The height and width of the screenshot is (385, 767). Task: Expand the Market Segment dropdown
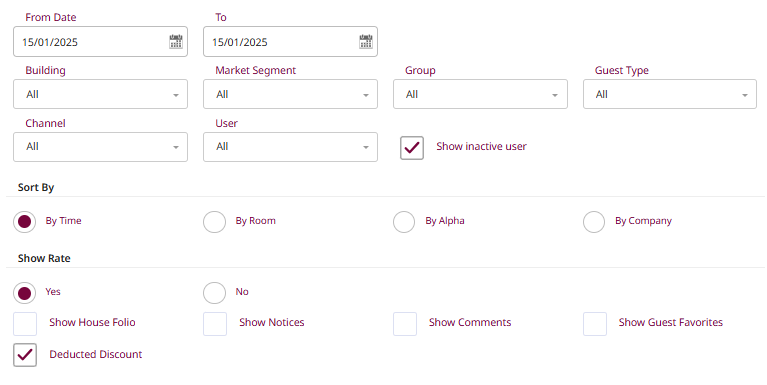[x=290, y=94]
